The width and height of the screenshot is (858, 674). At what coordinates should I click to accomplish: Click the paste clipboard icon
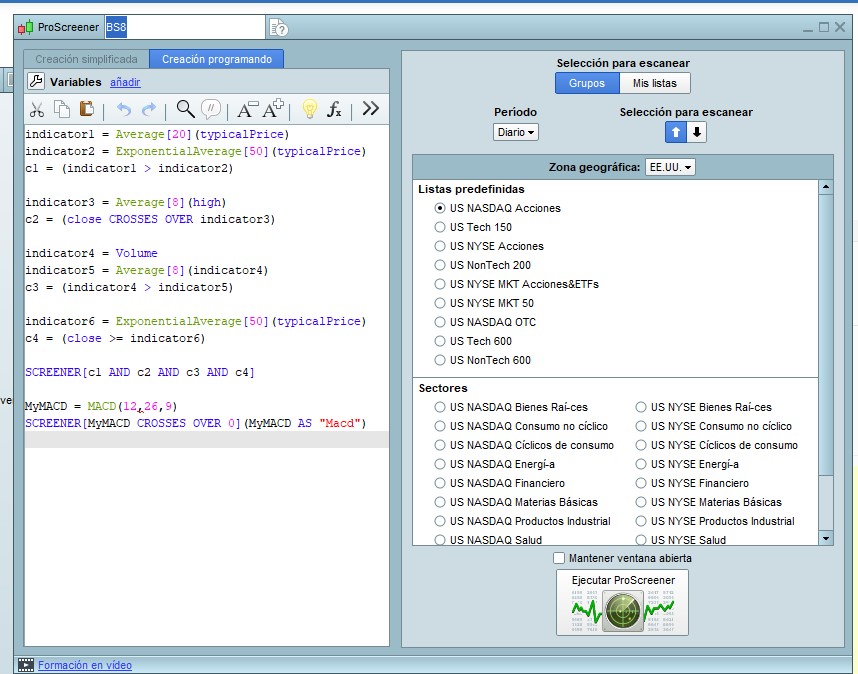[x=87, y=110]
